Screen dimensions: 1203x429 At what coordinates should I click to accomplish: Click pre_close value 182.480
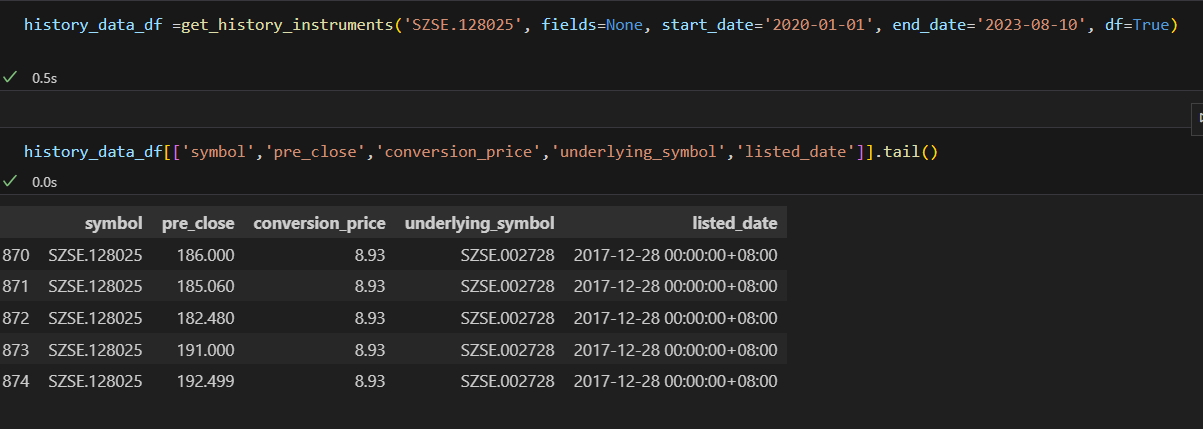pos(205,318)
